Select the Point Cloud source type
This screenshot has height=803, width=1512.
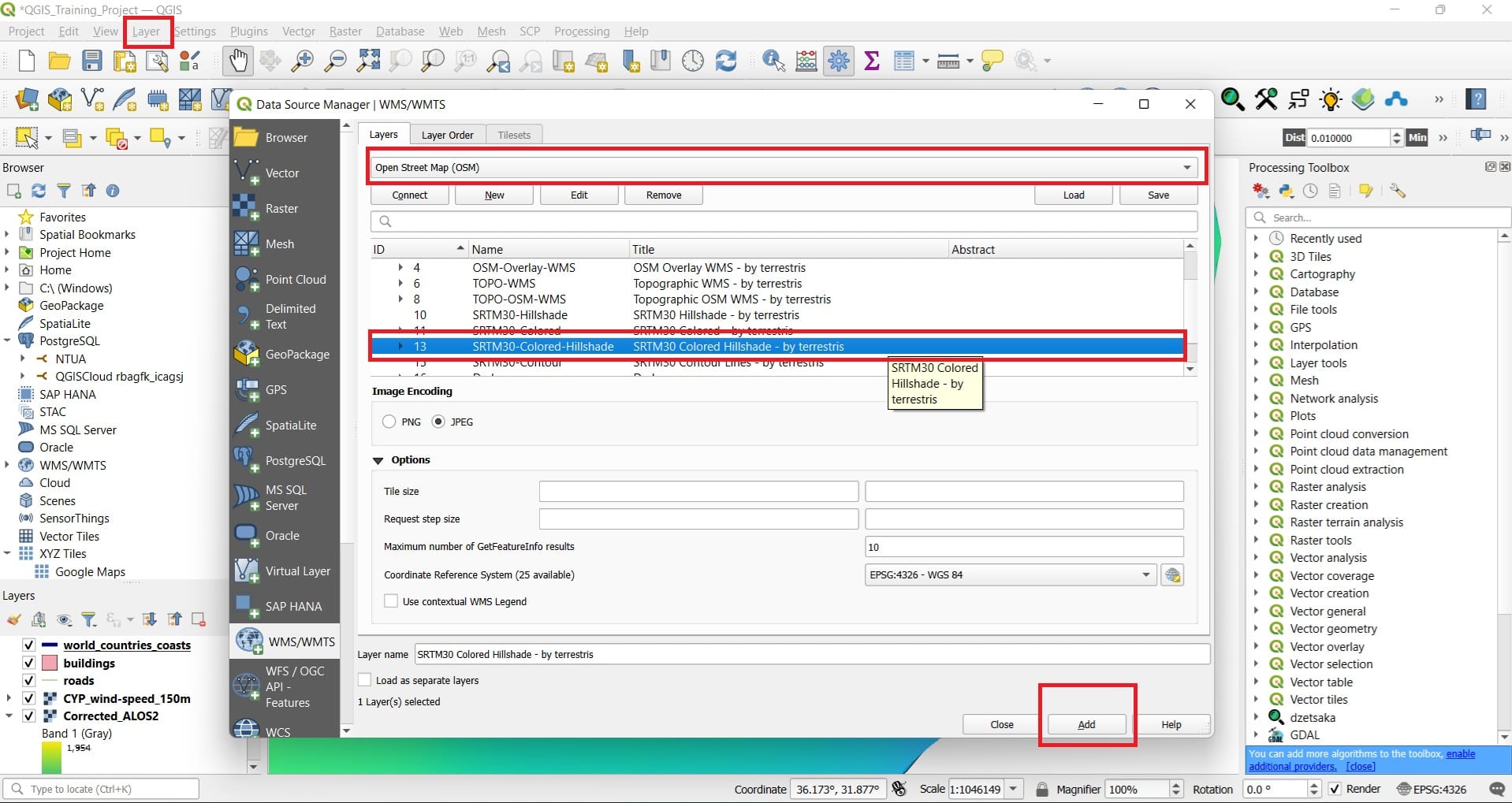285,279
